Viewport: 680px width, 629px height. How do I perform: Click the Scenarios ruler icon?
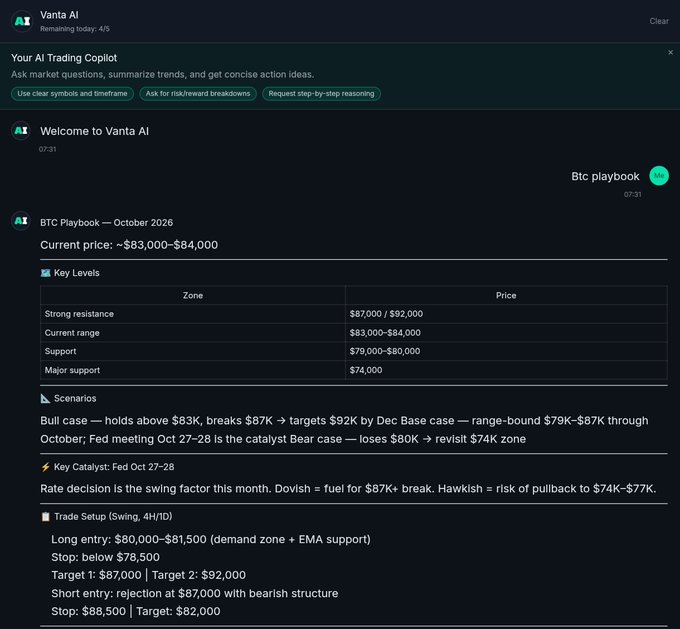(46, 398)
